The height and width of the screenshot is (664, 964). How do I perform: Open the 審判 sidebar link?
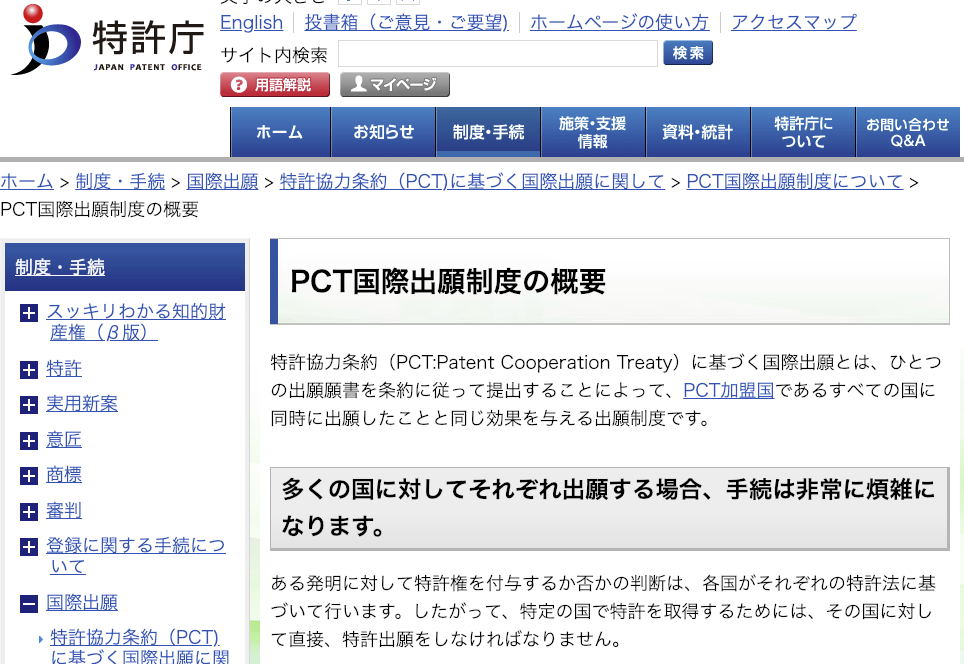(64, 510)
